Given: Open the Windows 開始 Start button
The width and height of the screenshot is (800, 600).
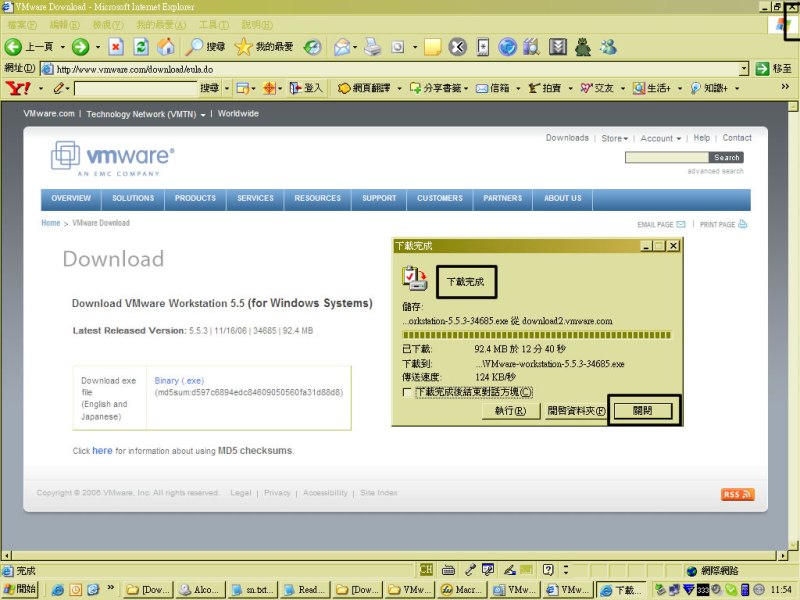Looking at the screenshot, I should pos(19,590).
